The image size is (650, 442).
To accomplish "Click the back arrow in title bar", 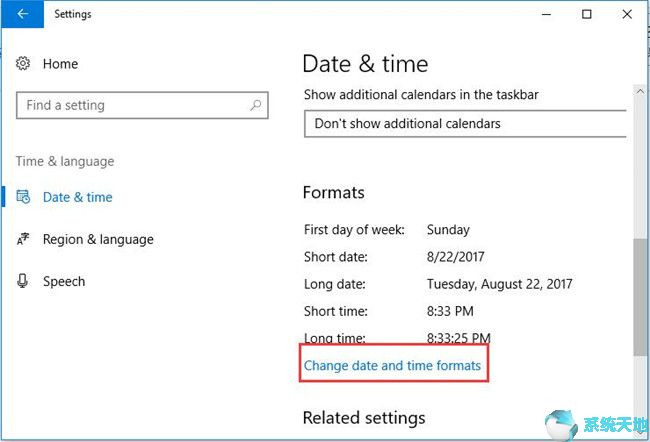I will [22, 14].
